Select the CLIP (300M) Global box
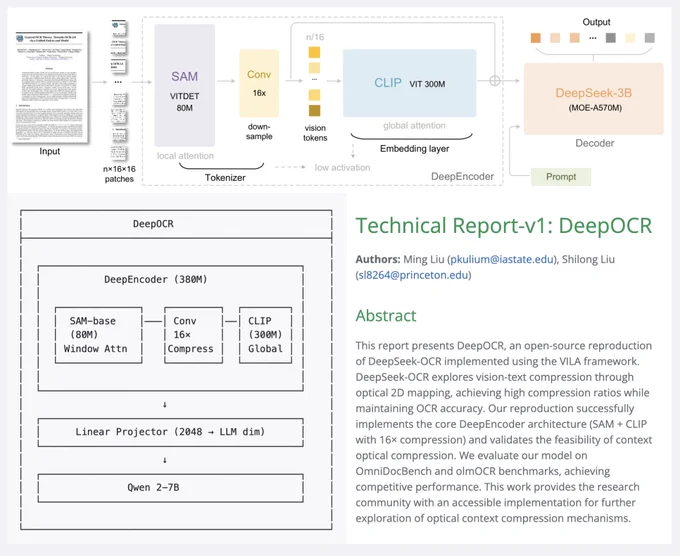This screenshot has height=556, width=680. (x=265, y=335)
